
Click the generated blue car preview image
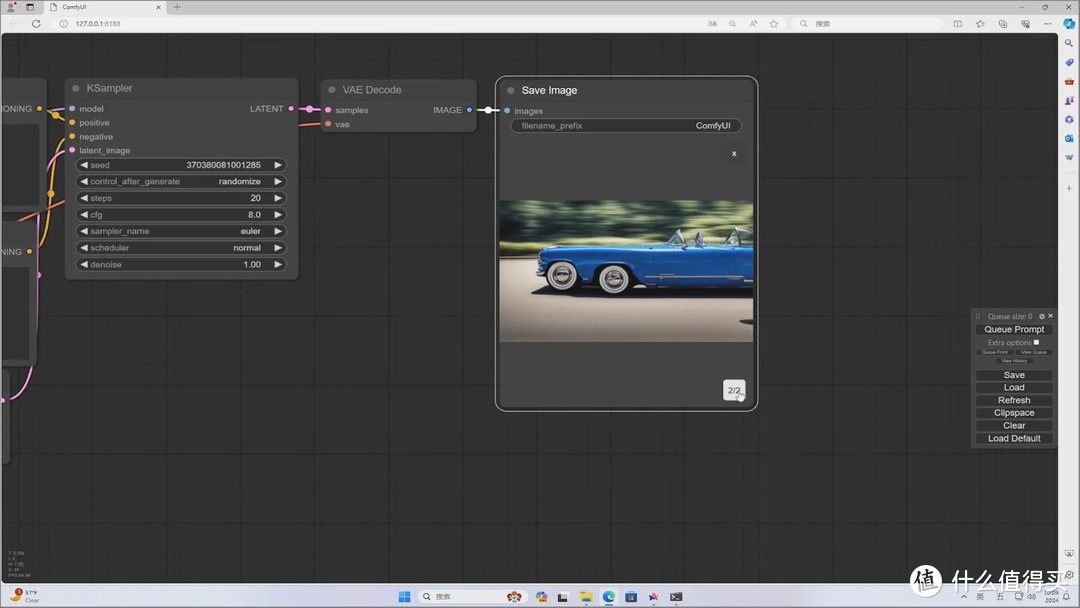tap(626, 271)
